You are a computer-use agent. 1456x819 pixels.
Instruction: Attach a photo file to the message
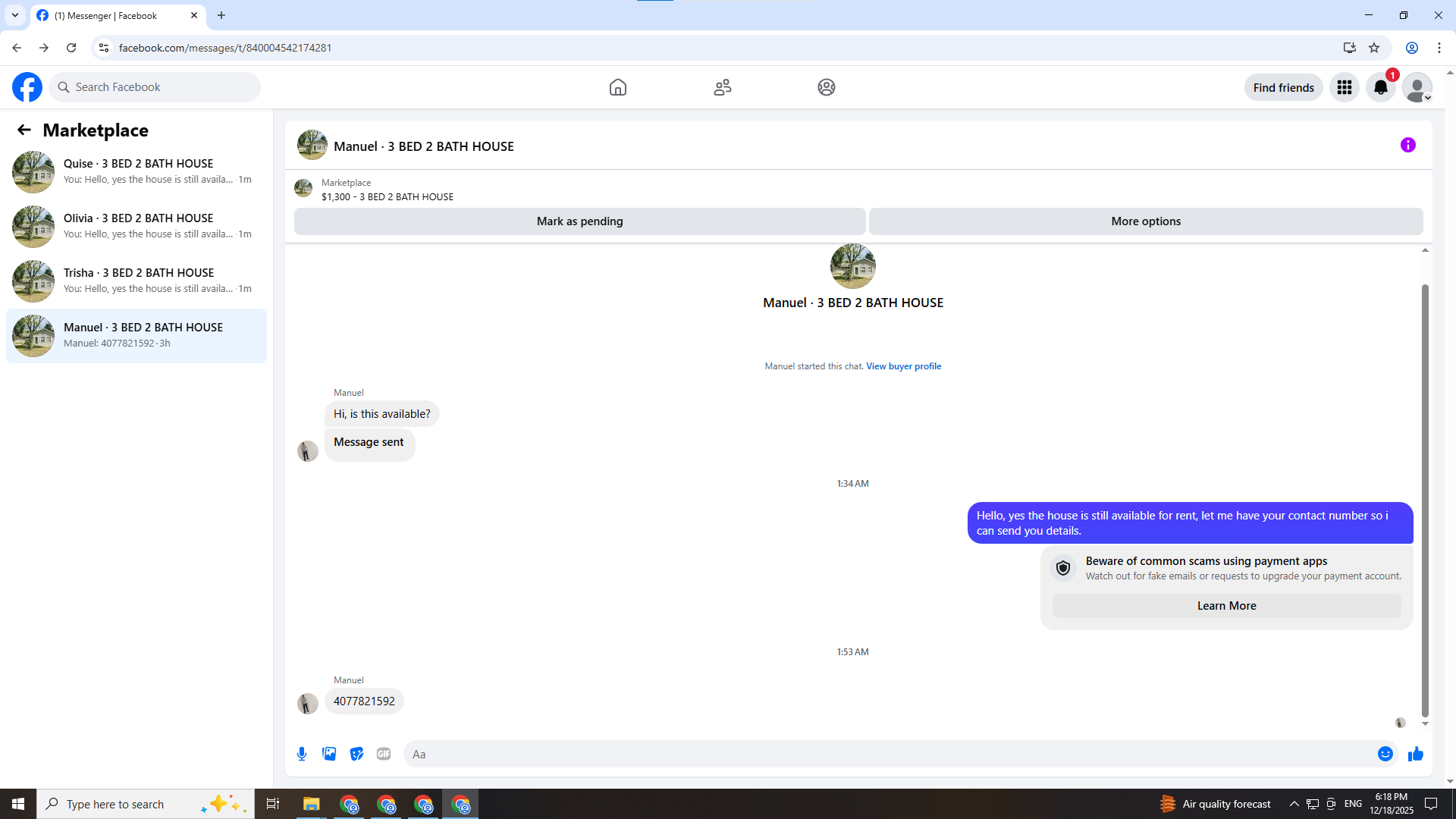(329, 754)
